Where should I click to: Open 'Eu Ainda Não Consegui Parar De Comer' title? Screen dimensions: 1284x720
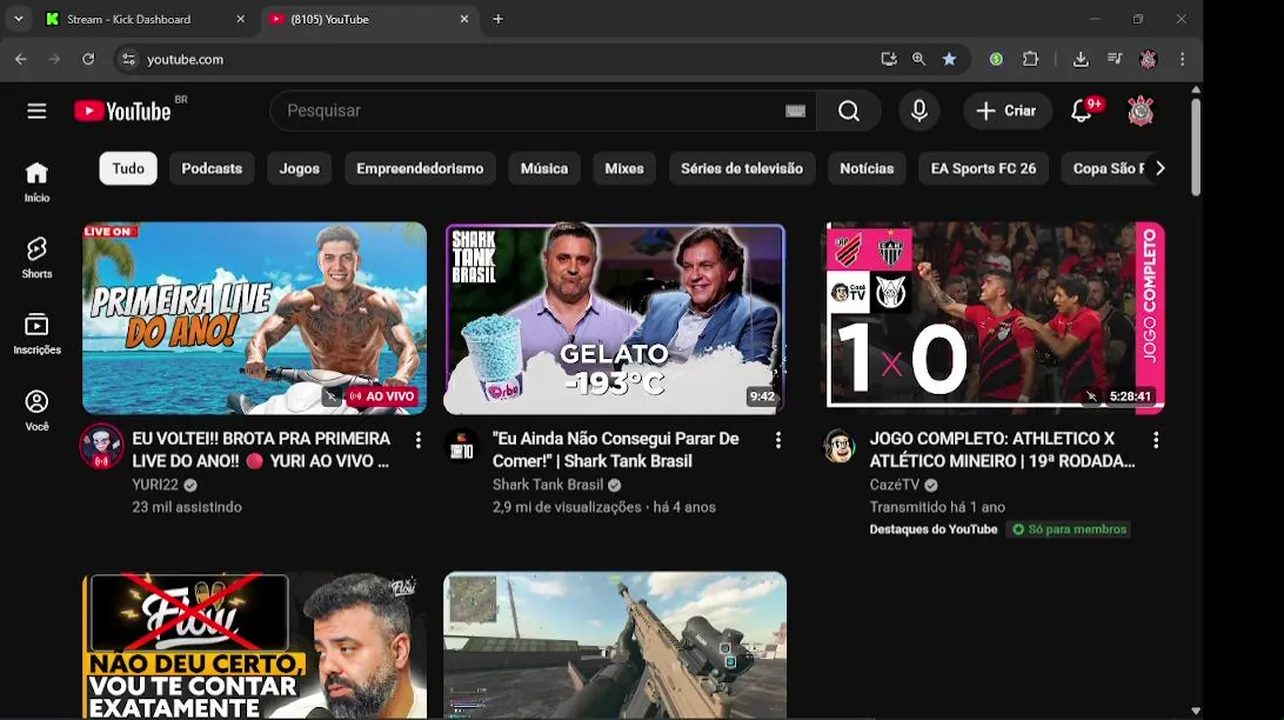coord(616,450)
